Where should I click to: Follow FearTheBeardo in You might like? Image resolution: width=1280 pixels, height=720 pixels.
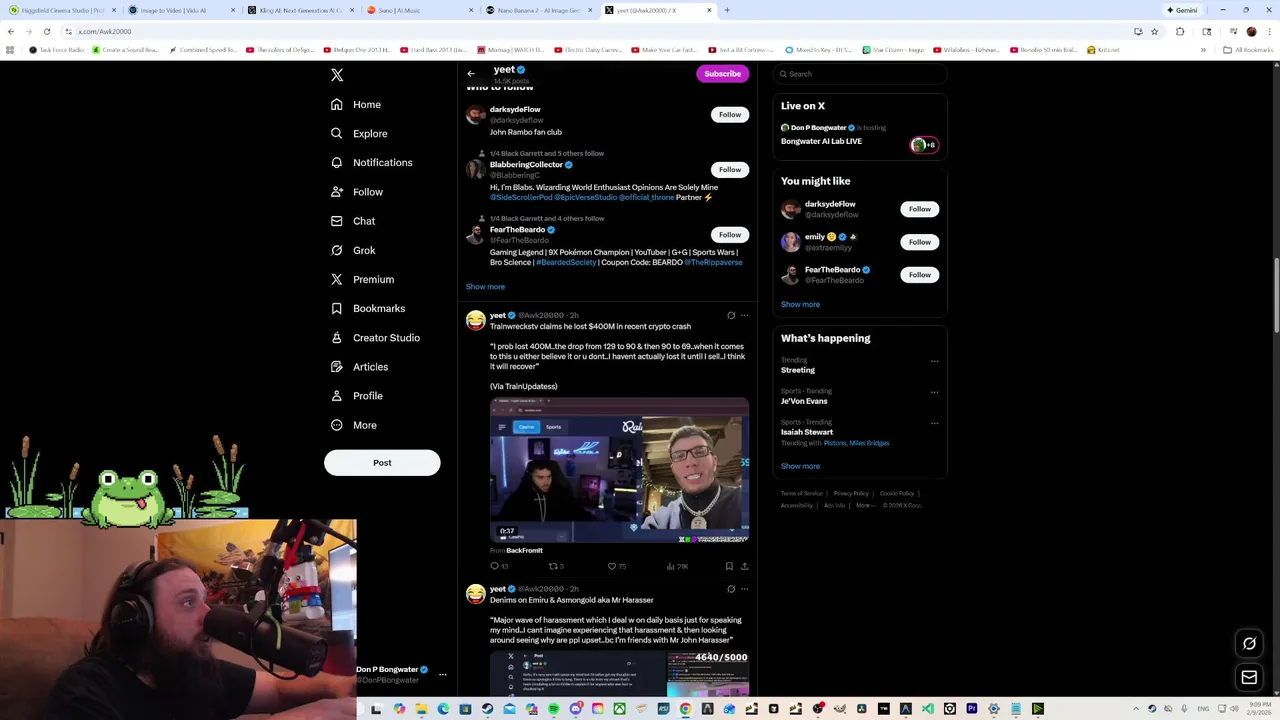920,274
